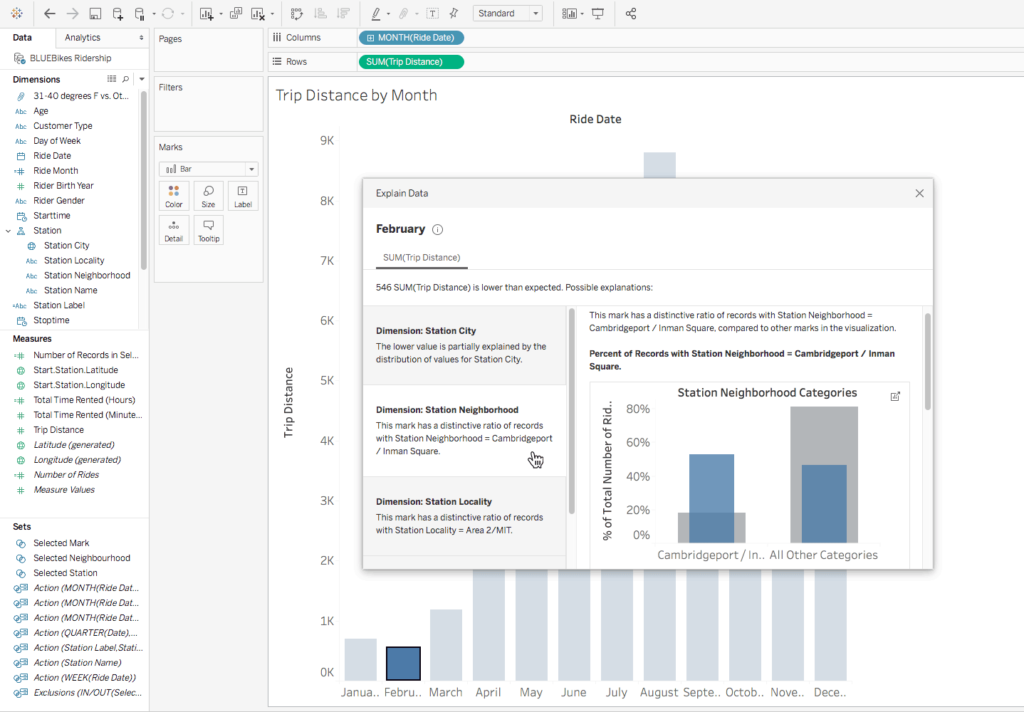Viewport: 1024px width, 712px height.
Task: Collapse the Station hierarchy in Dimensions
Action: [x=8, y=231]
